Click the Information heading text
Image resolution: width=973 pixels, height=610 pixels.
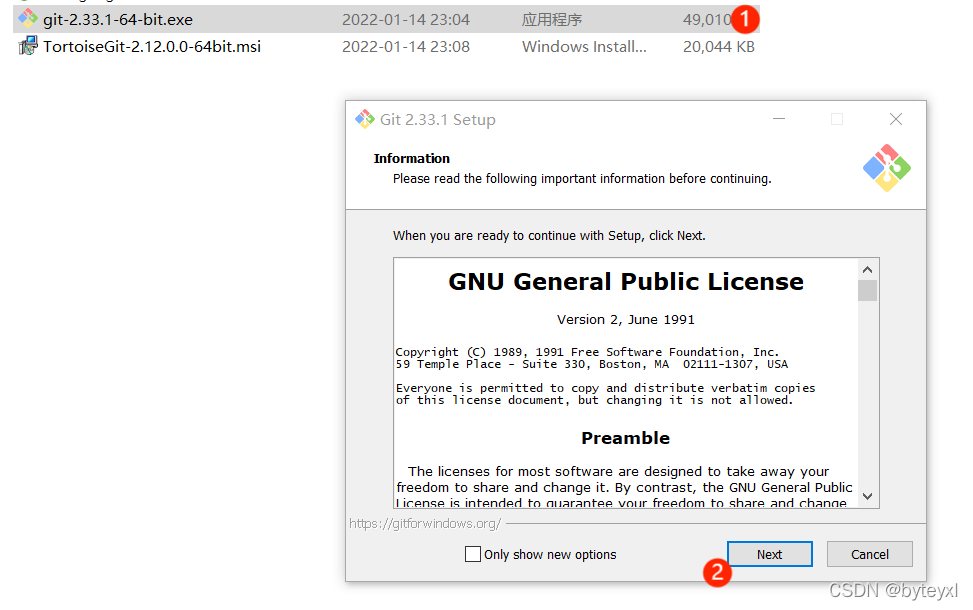[x=411, y=158]
